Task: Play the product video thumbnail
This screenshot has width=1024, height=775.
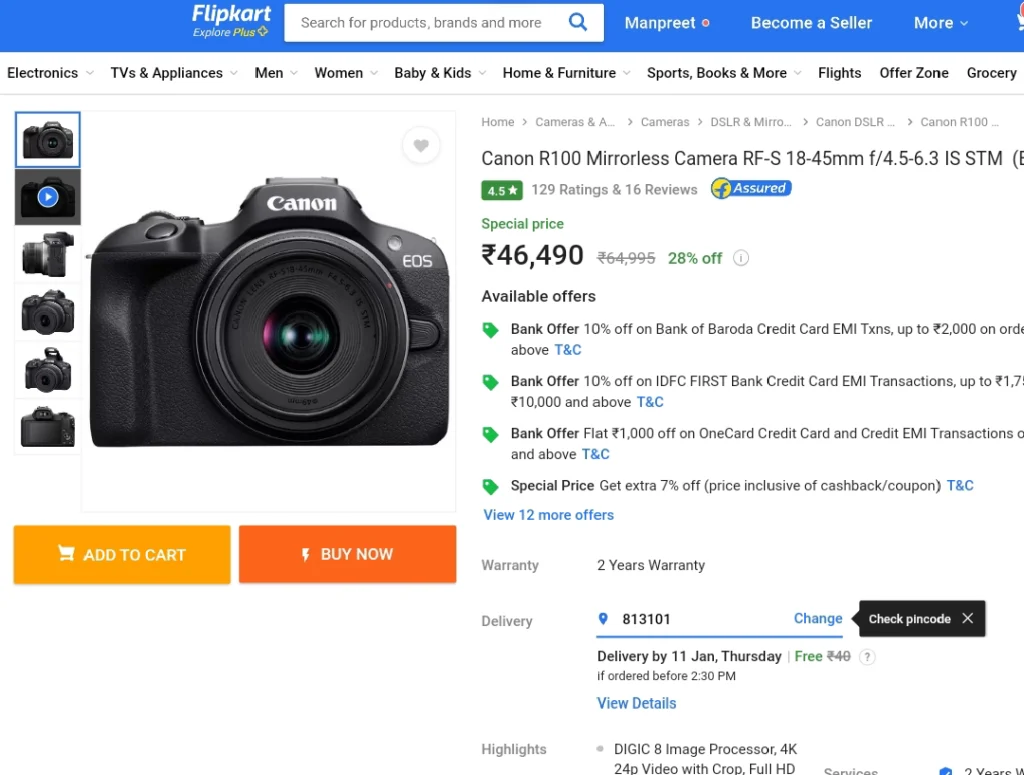Action: [47, 197]
